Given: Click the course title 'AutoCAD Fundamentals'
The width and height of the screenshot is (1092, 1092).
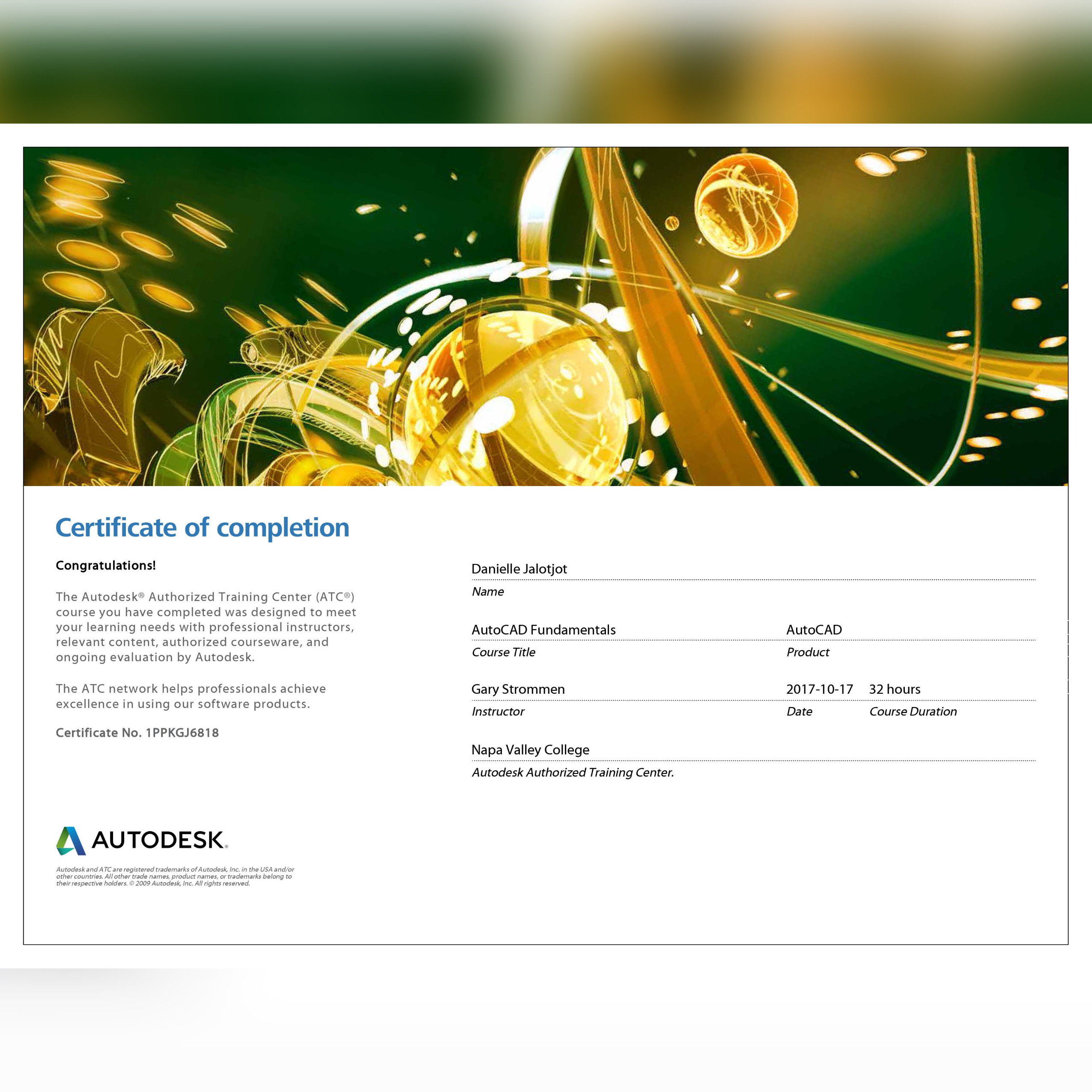Looking at the screenshot, I should pyautogui.click(x=543, y=630).
